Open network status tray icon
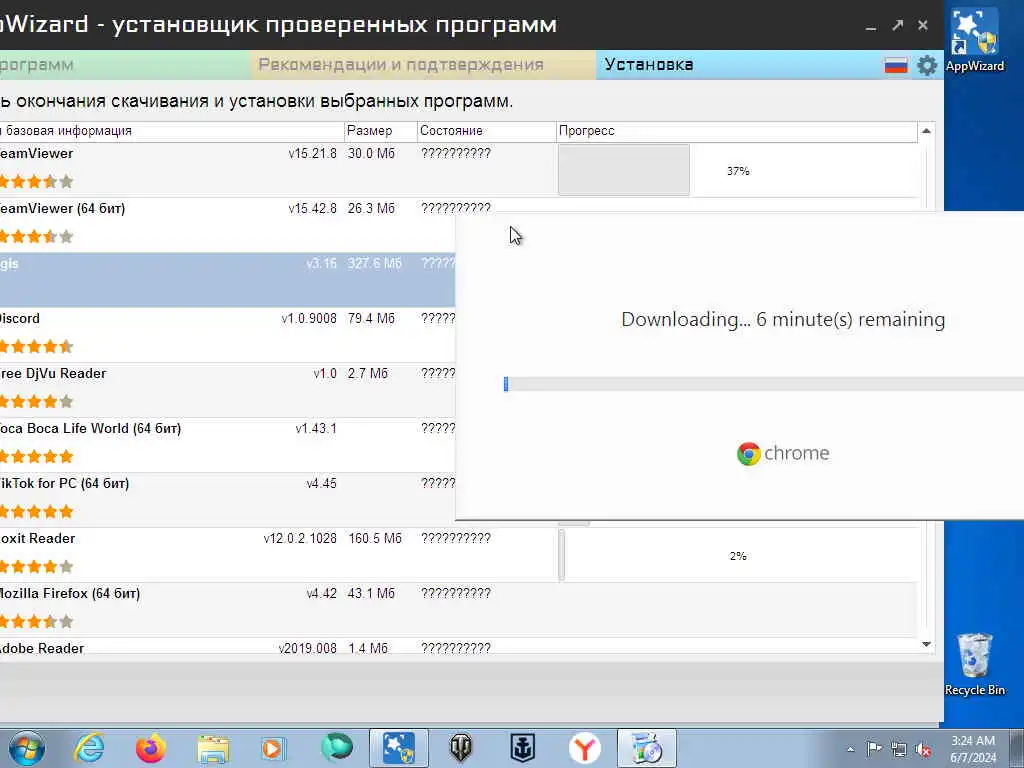 [x=899, y=749]
